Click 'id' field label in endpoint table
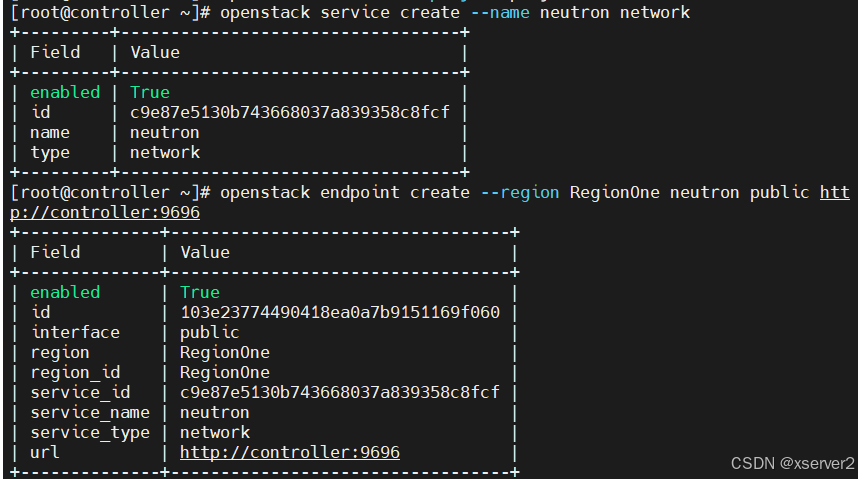Screen dimensions: 859x479 coord(41,312)
